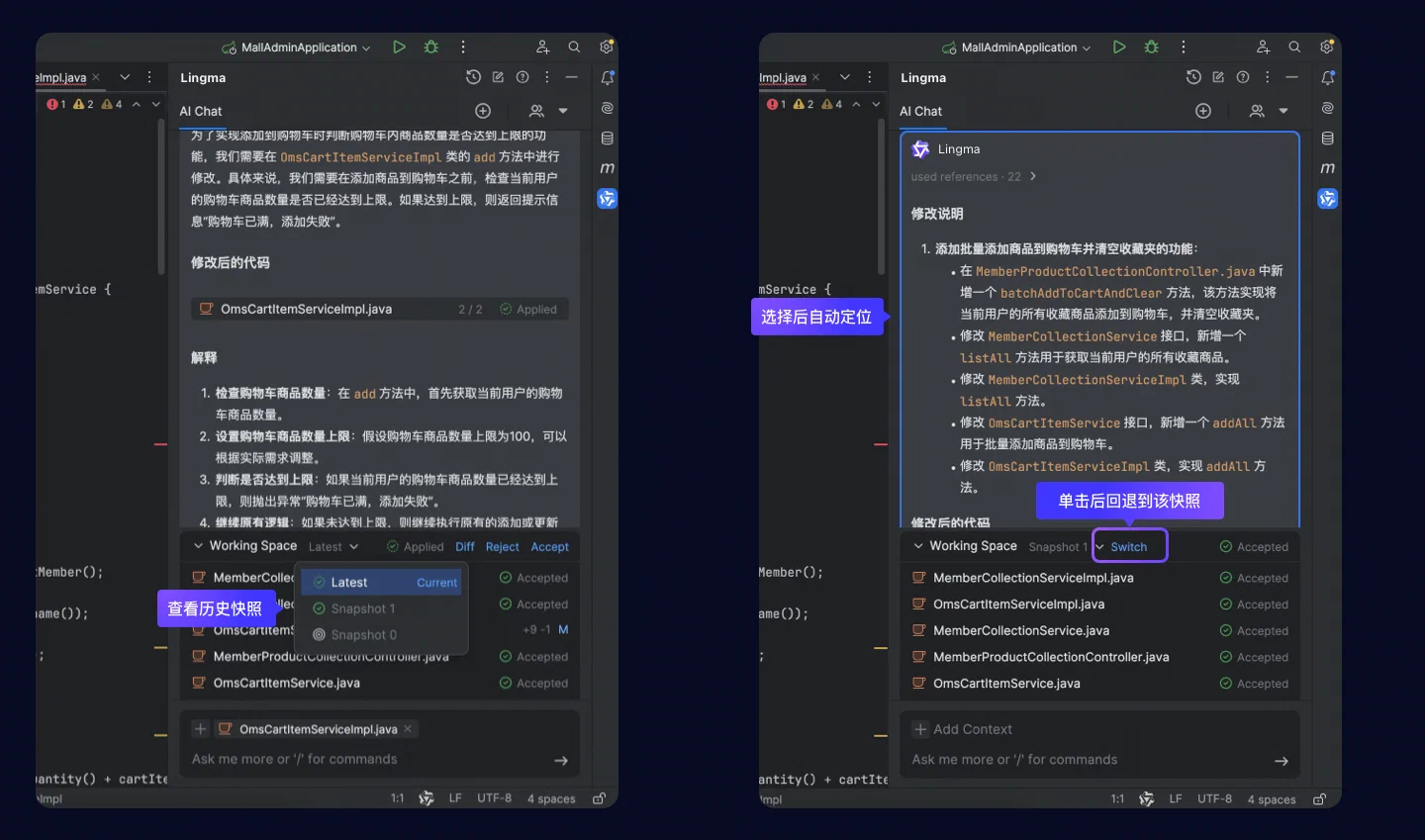Minimize the Lingma panel in the right window
Image resolution: width=1425 pixels, height=840 pixels.
[x=1291, y=77]
